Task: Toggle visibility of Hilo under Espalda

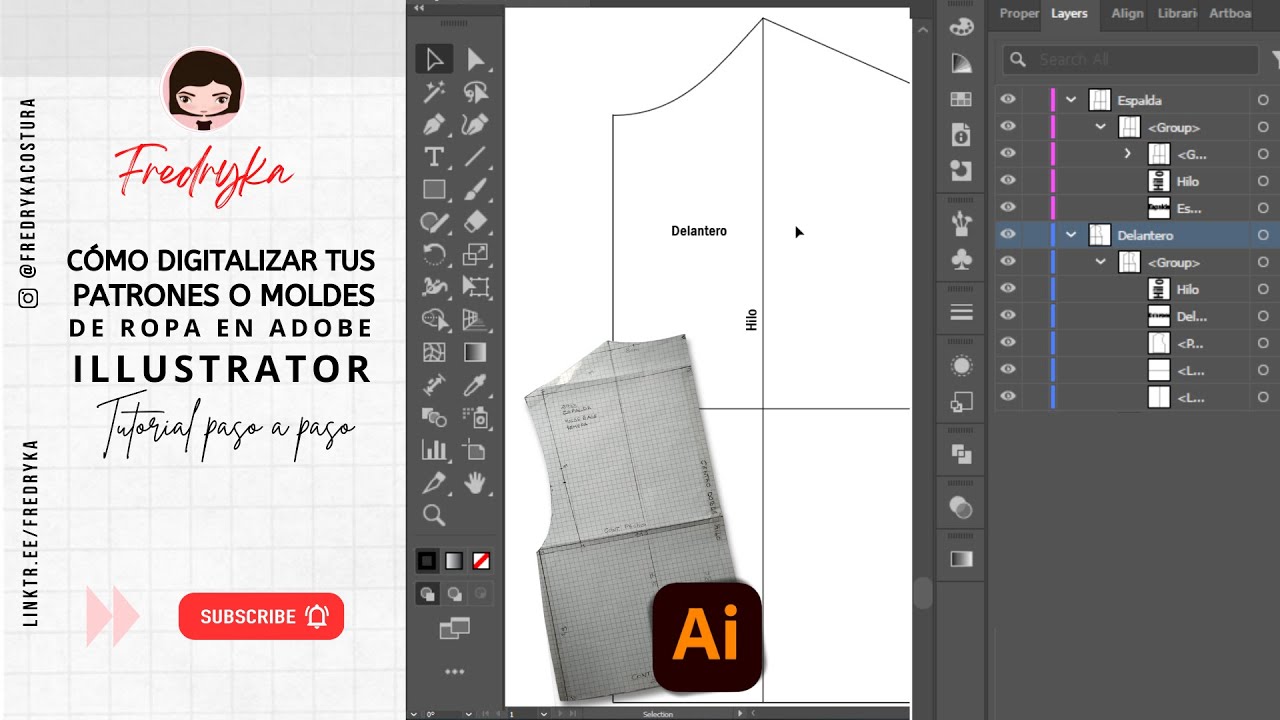Action: [x=1008, y=181]
